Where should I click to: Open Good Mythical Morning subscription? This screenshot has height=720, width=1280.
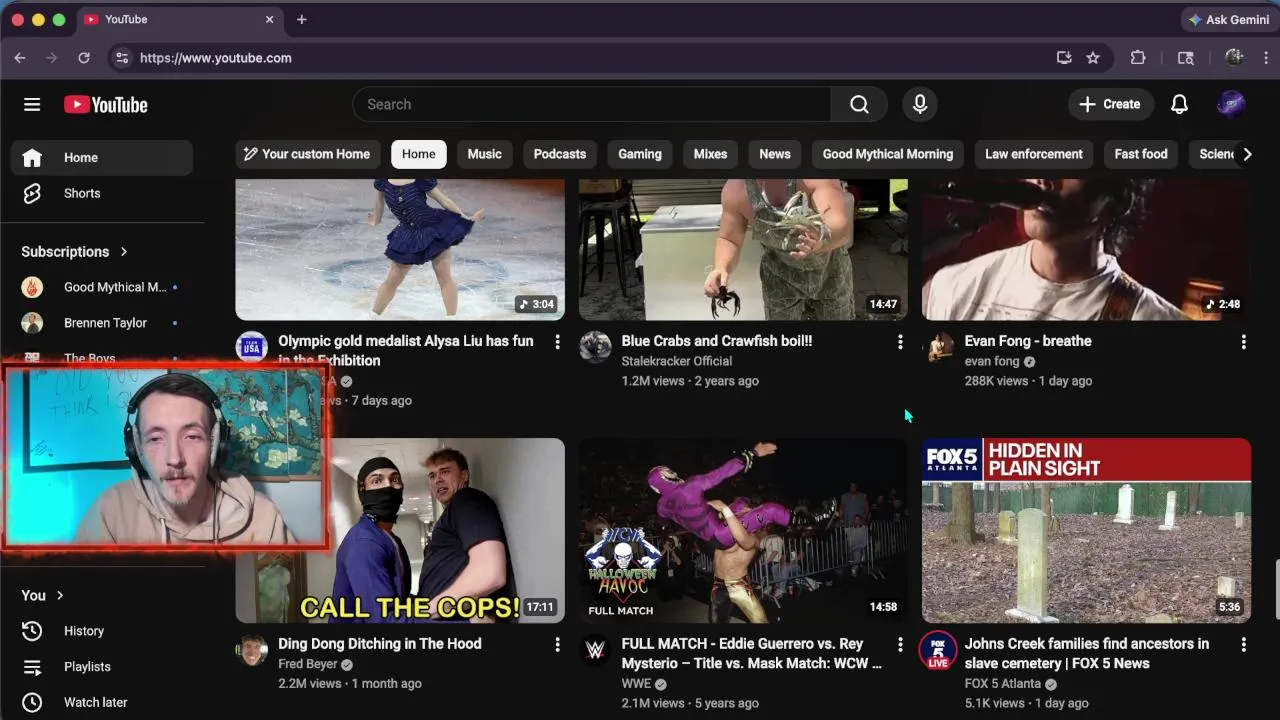pyautogui.click(x=102, y=288)
